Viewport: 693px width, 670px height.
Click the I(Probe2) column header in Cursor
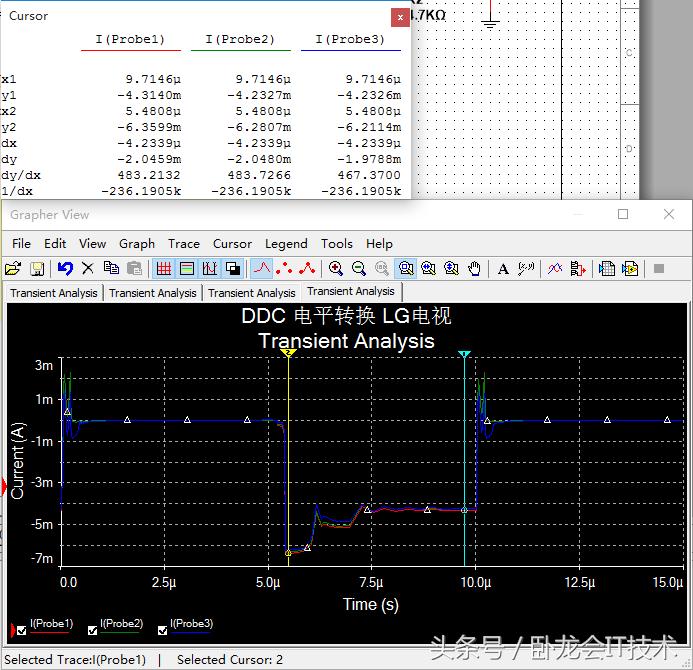(x=240, y=39)
